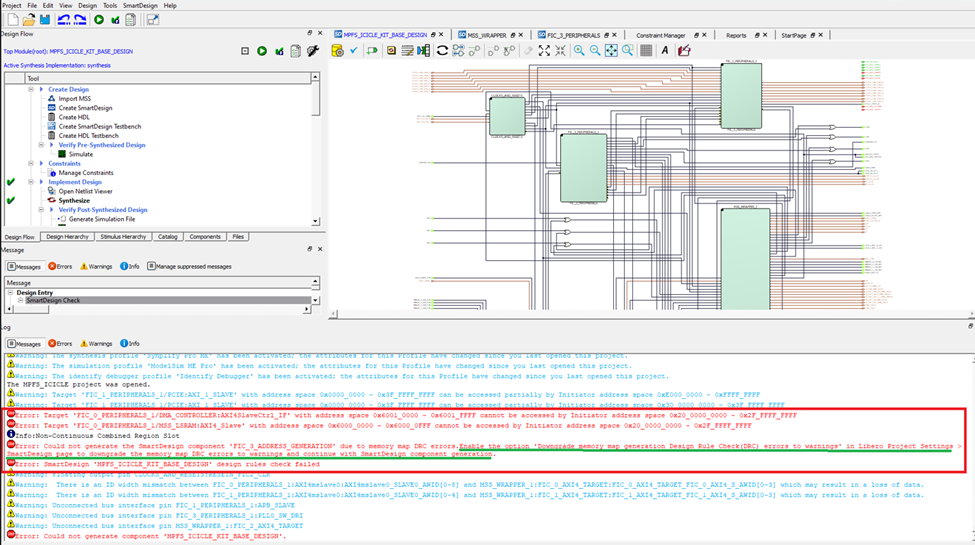This screenshot has height=545, width=975.
Task: Click the Undo arrow icon
Action: coord(63,20)
